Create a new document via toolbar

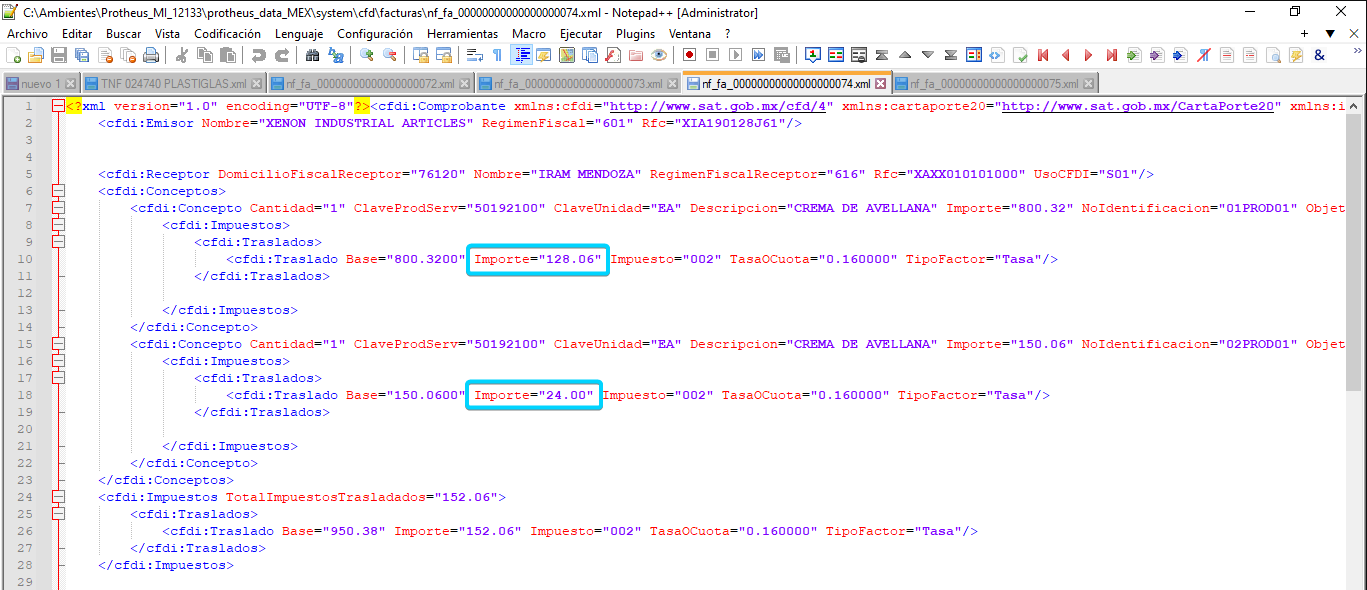13,55
